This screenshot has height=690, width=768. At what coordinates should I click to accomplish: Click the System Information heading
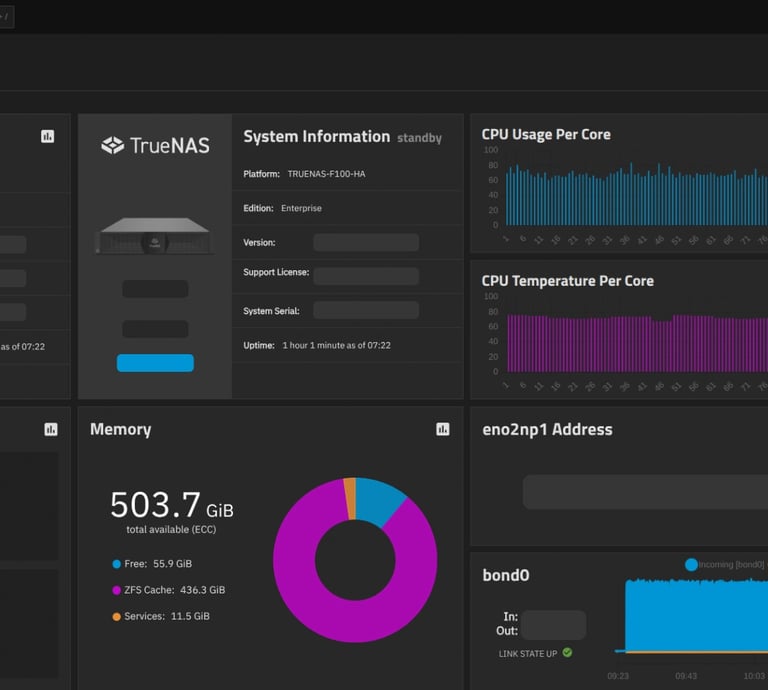click(x=316, y=137)
